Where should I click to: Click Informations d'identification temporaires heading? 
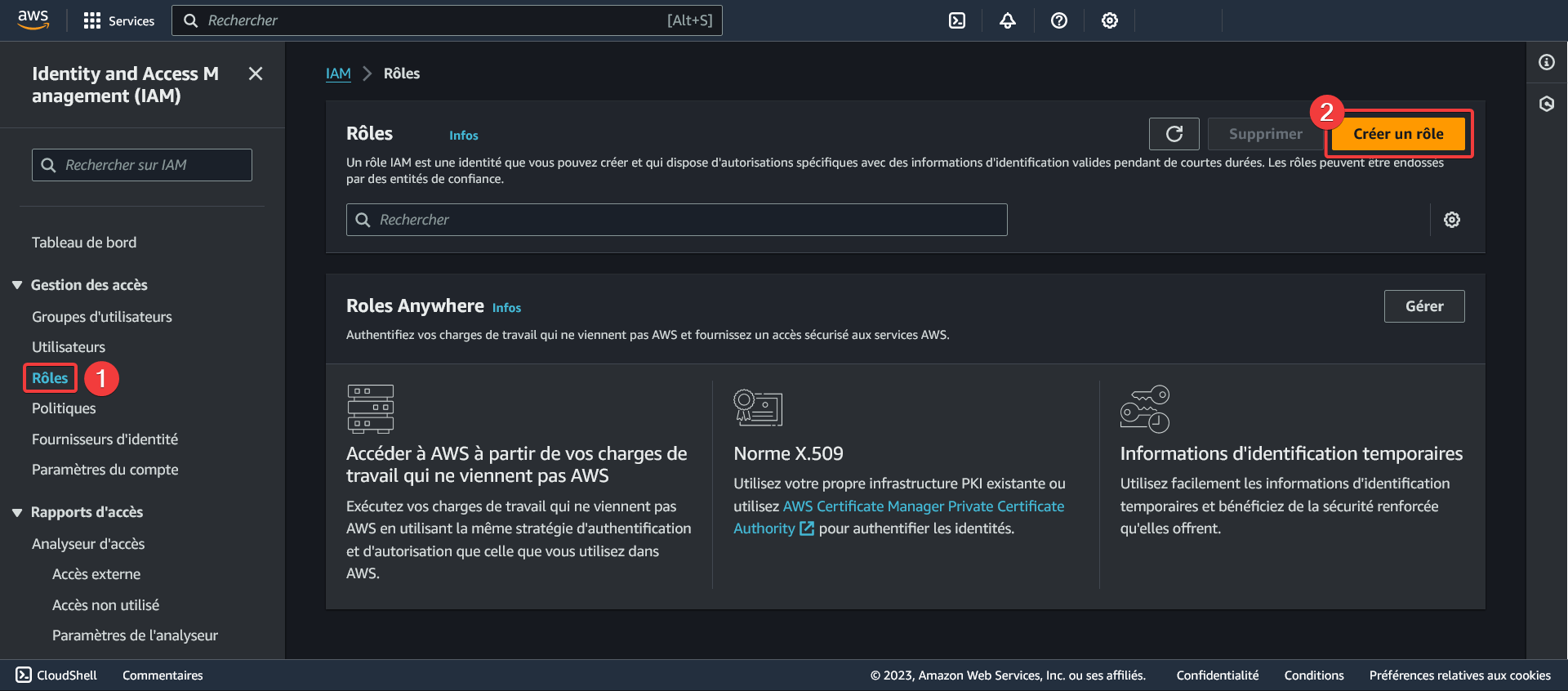pos(1291,454)
